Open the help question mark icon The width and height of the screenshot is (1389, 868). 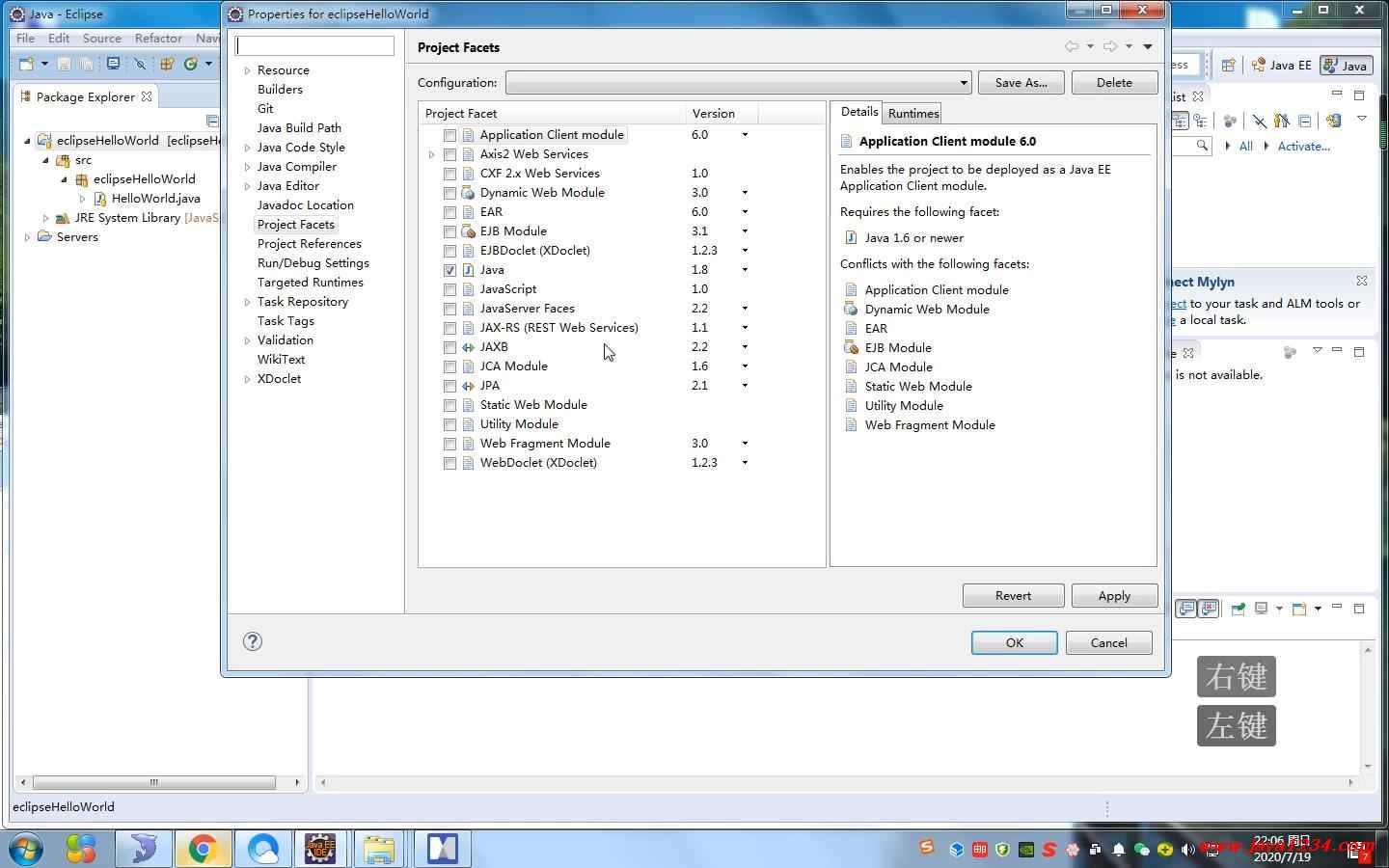pos(253,641)
